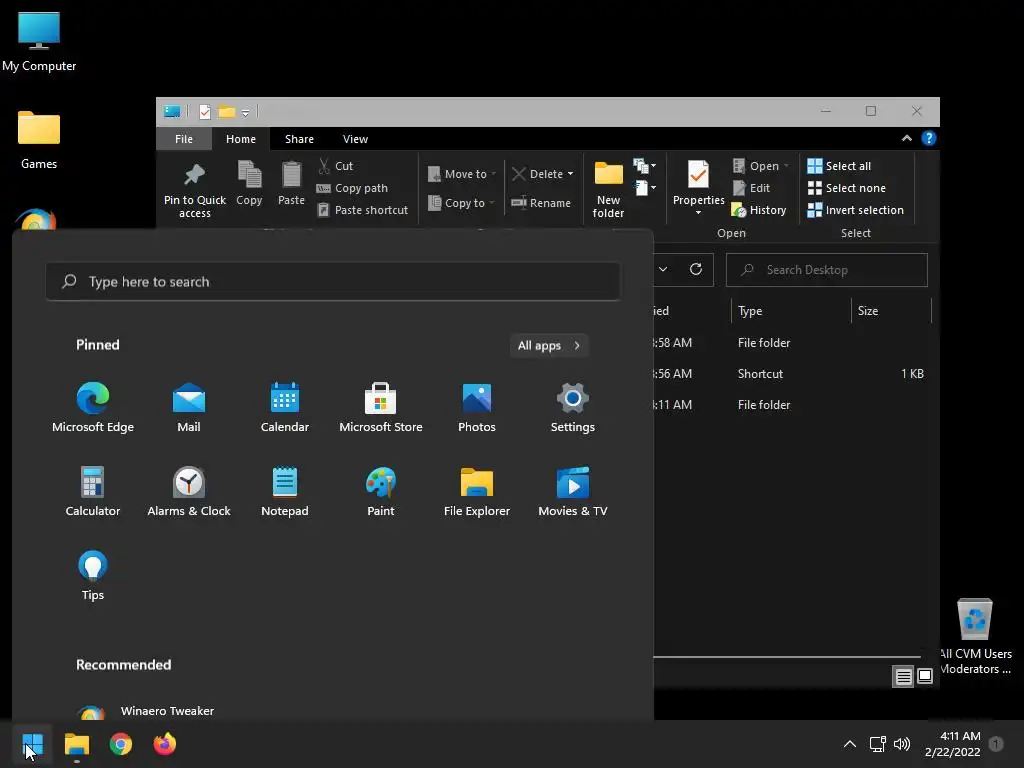Sort by the Size column header

[x=891, y=311]
